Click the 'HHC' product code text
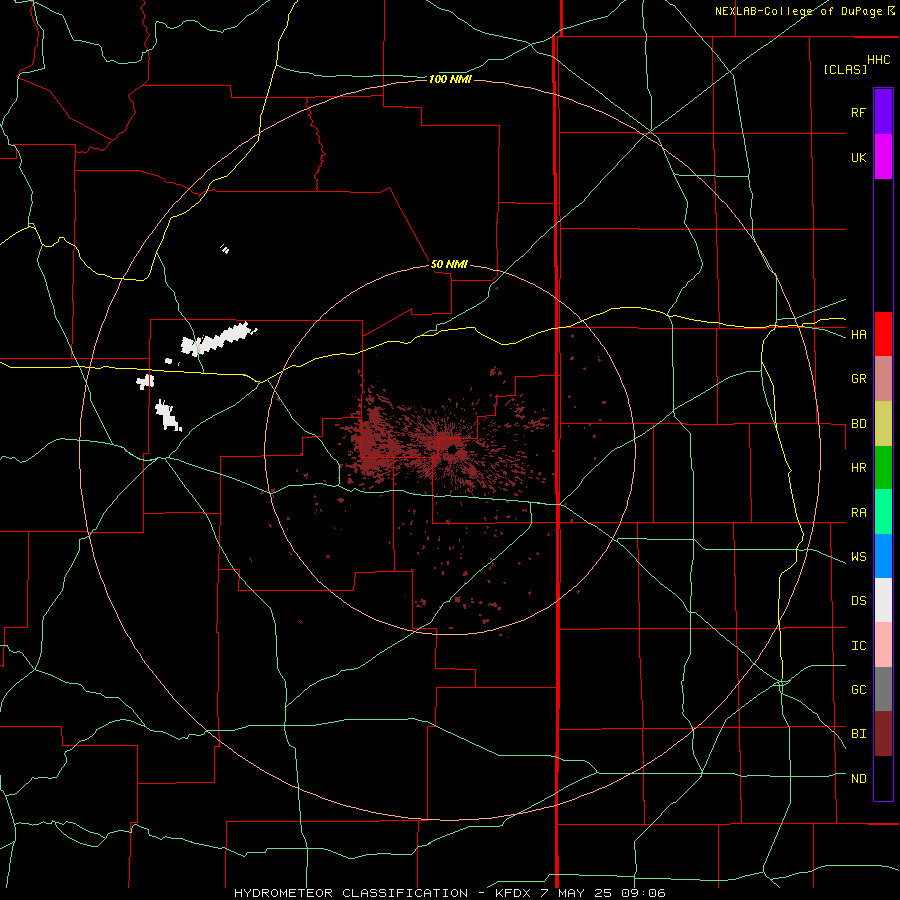 pyautogui.click(x=878, y=60)
